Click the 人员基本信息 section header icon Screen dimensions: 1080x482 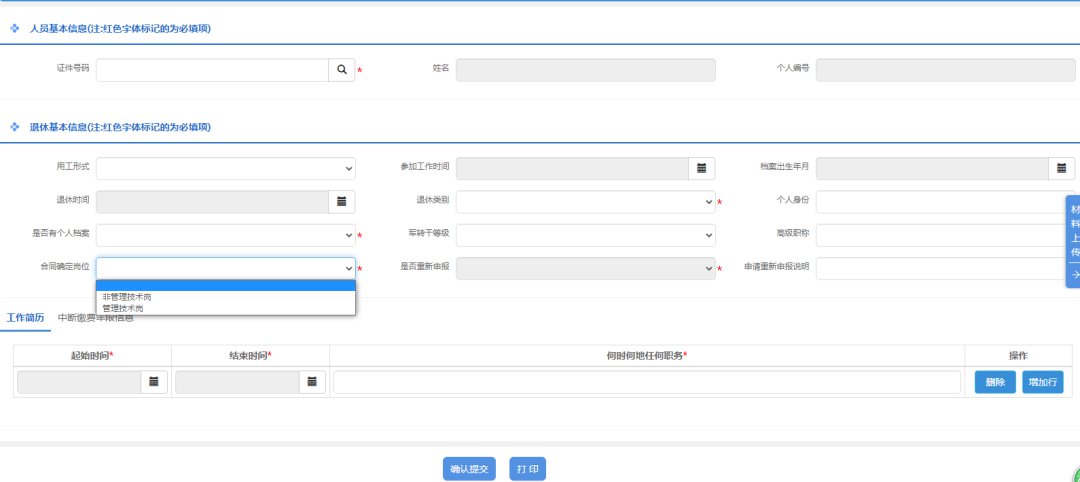point(15,29)
